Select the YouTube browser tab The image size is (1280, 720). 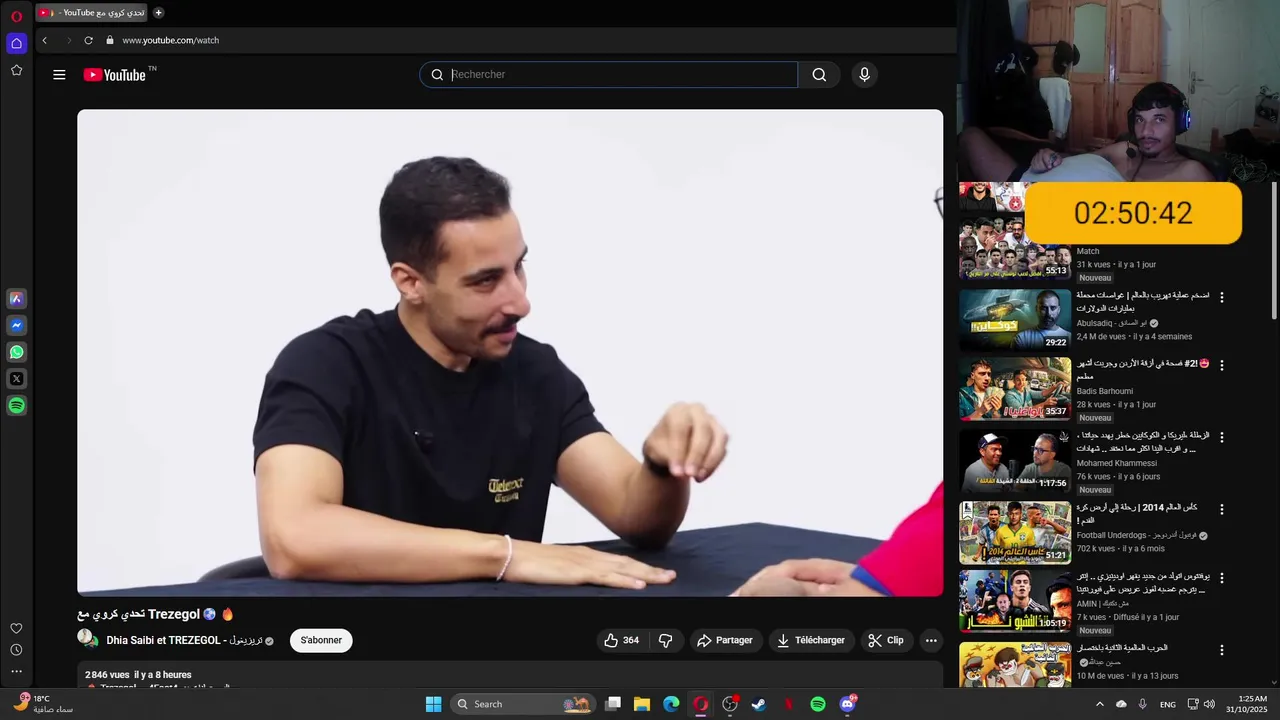(92, 13)
